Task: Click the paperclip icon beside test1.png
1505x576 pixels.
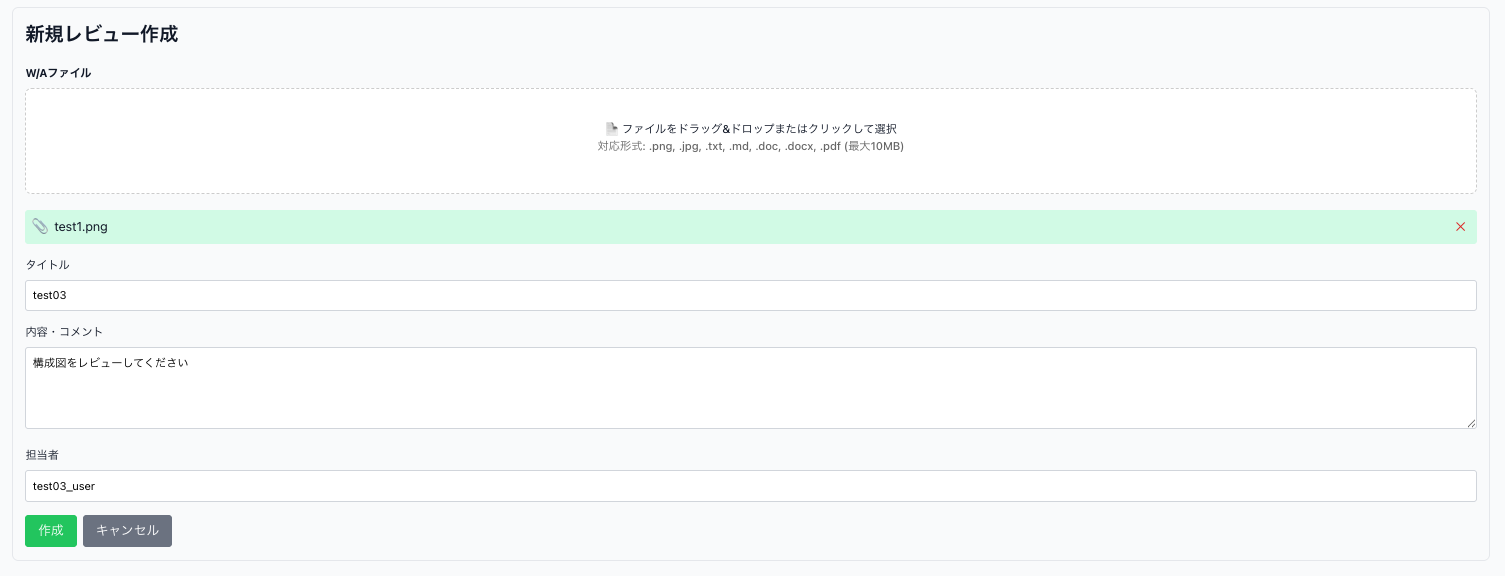Action: pyautogui.click(x=40, y=227)
